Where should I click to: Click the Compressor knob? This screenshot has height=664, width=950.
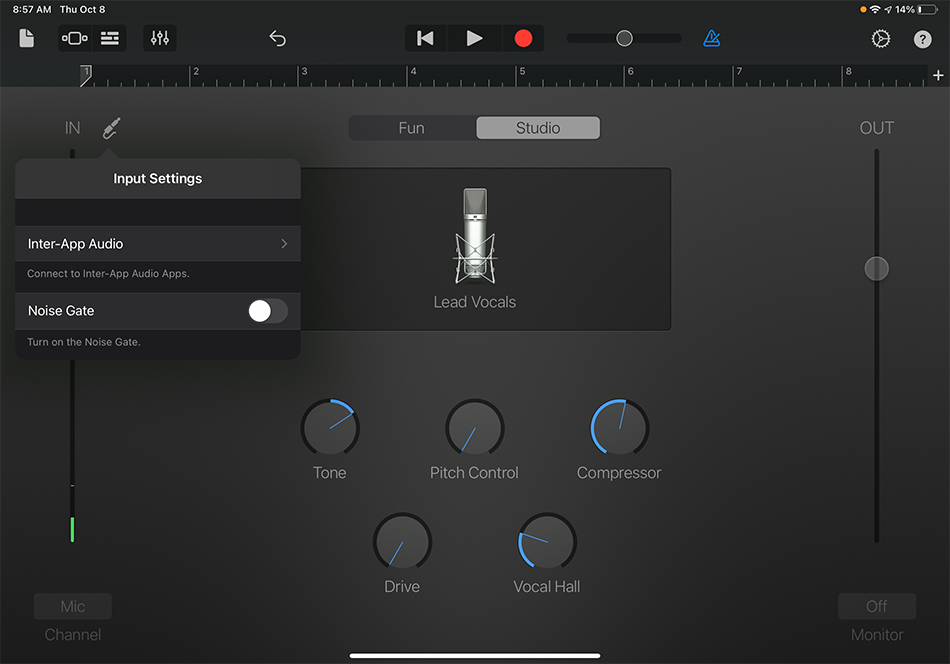[x=619, y=428]
